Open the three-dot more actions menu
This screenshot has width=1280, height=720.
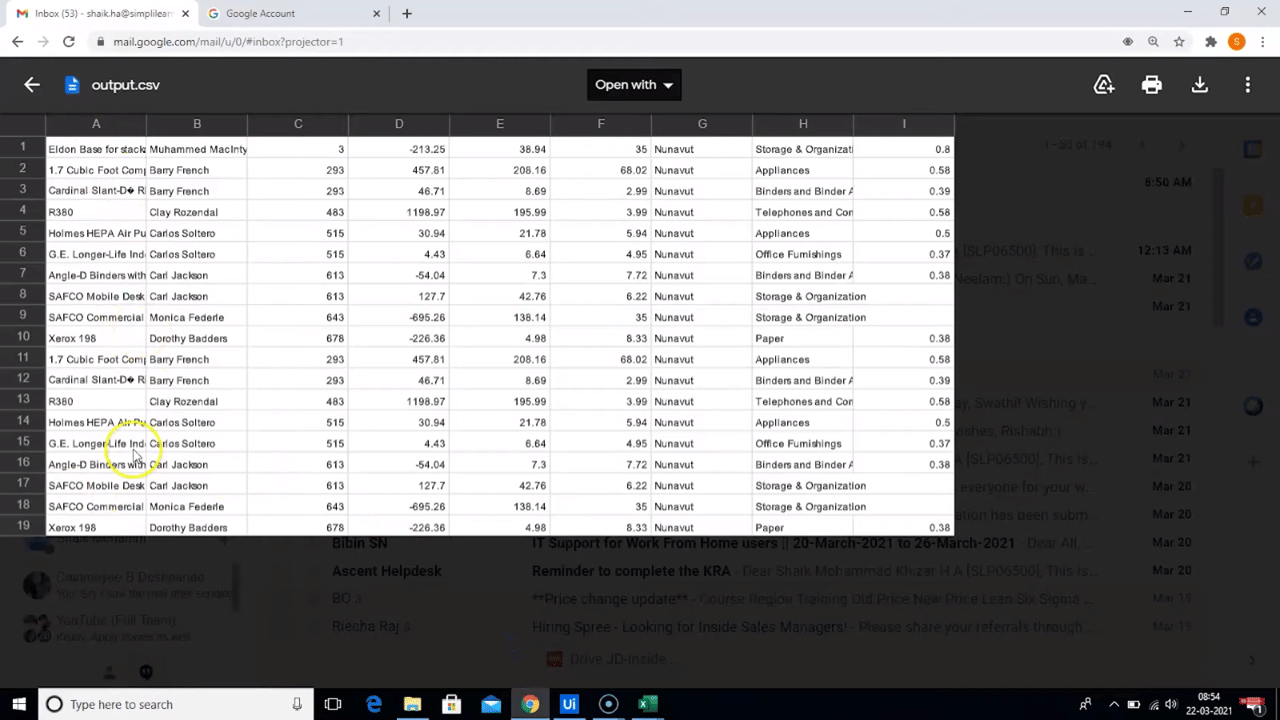1248,85
